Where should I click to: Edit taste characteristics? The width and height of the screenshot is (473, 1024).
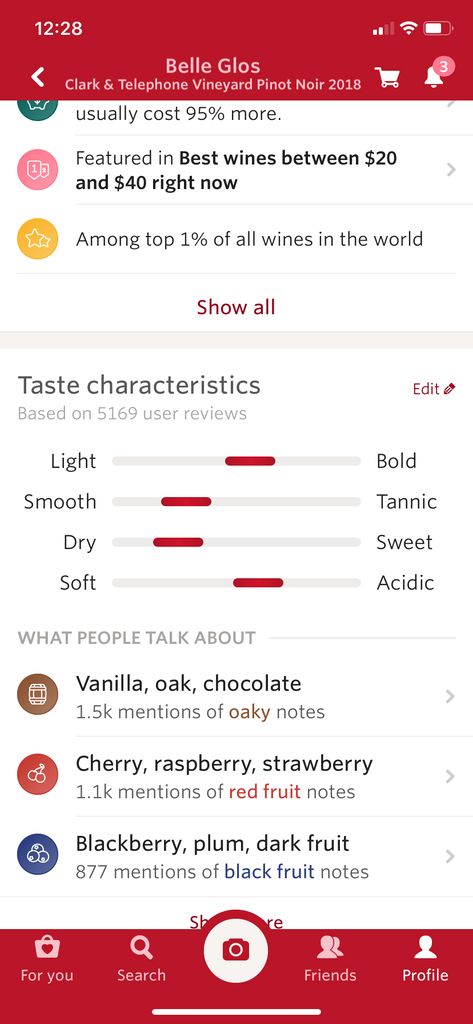pyautogui.click(x=434, y=389)
